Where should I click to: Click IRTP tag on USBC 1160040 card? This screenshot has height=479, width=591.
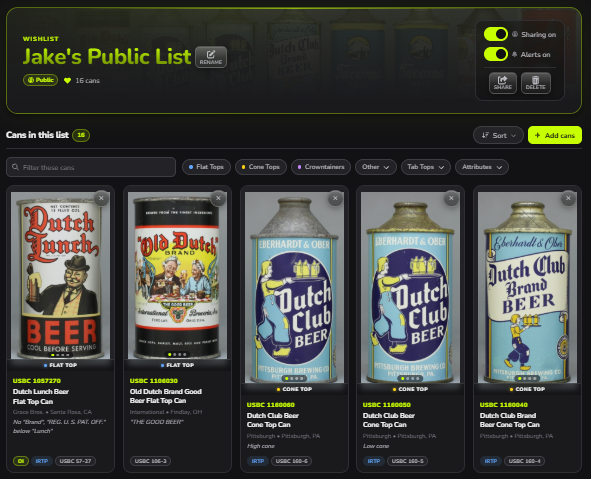pos(491,461)
